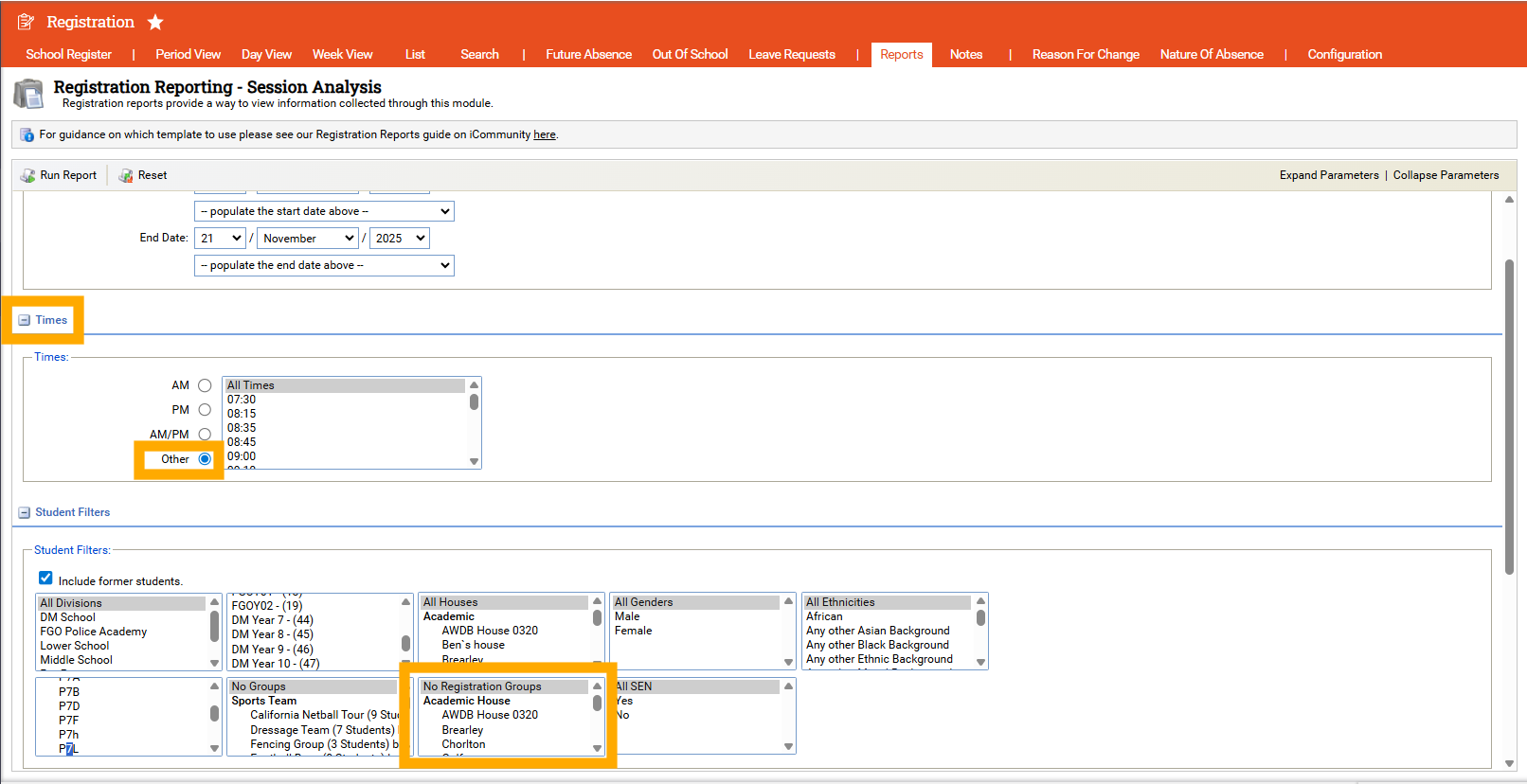Click the Registration Reporting page icon
Screen dimensions: 1527x784
point(28,94)
